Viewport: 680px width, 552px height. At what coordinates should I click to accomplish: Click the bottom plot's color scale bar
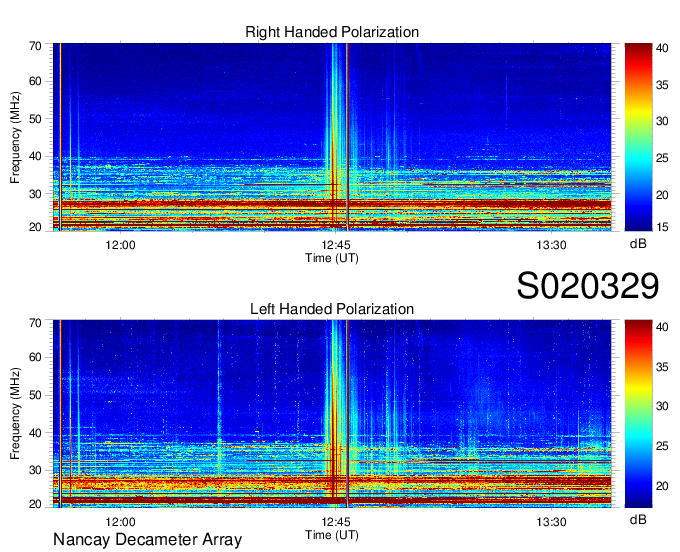click(638, 414)
